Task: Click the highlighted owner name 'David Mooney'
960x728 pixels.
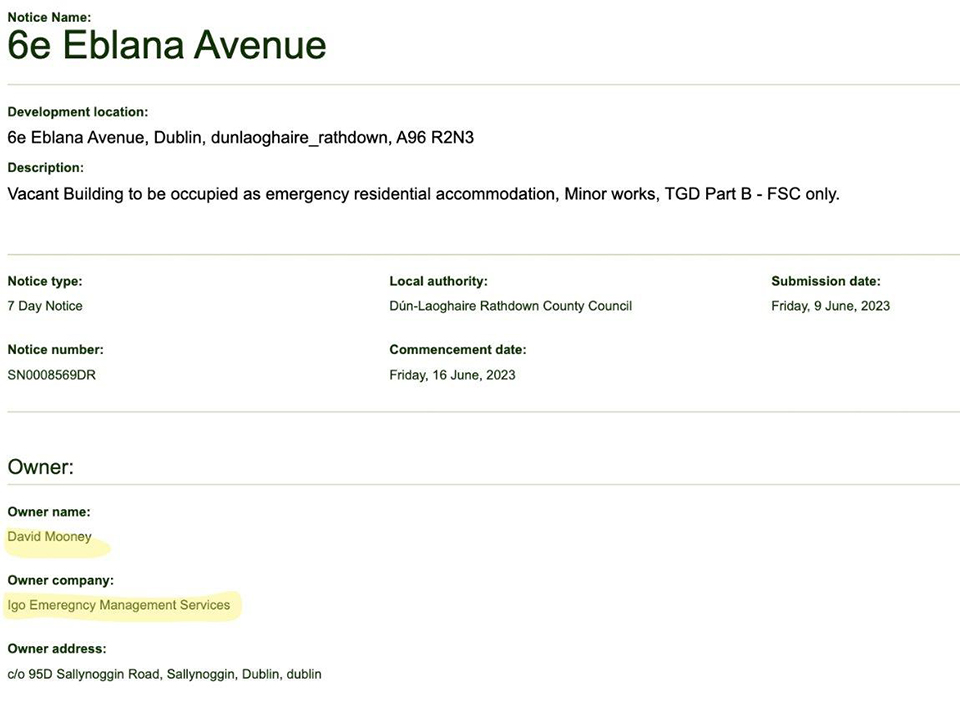Action: coord(50,537)
